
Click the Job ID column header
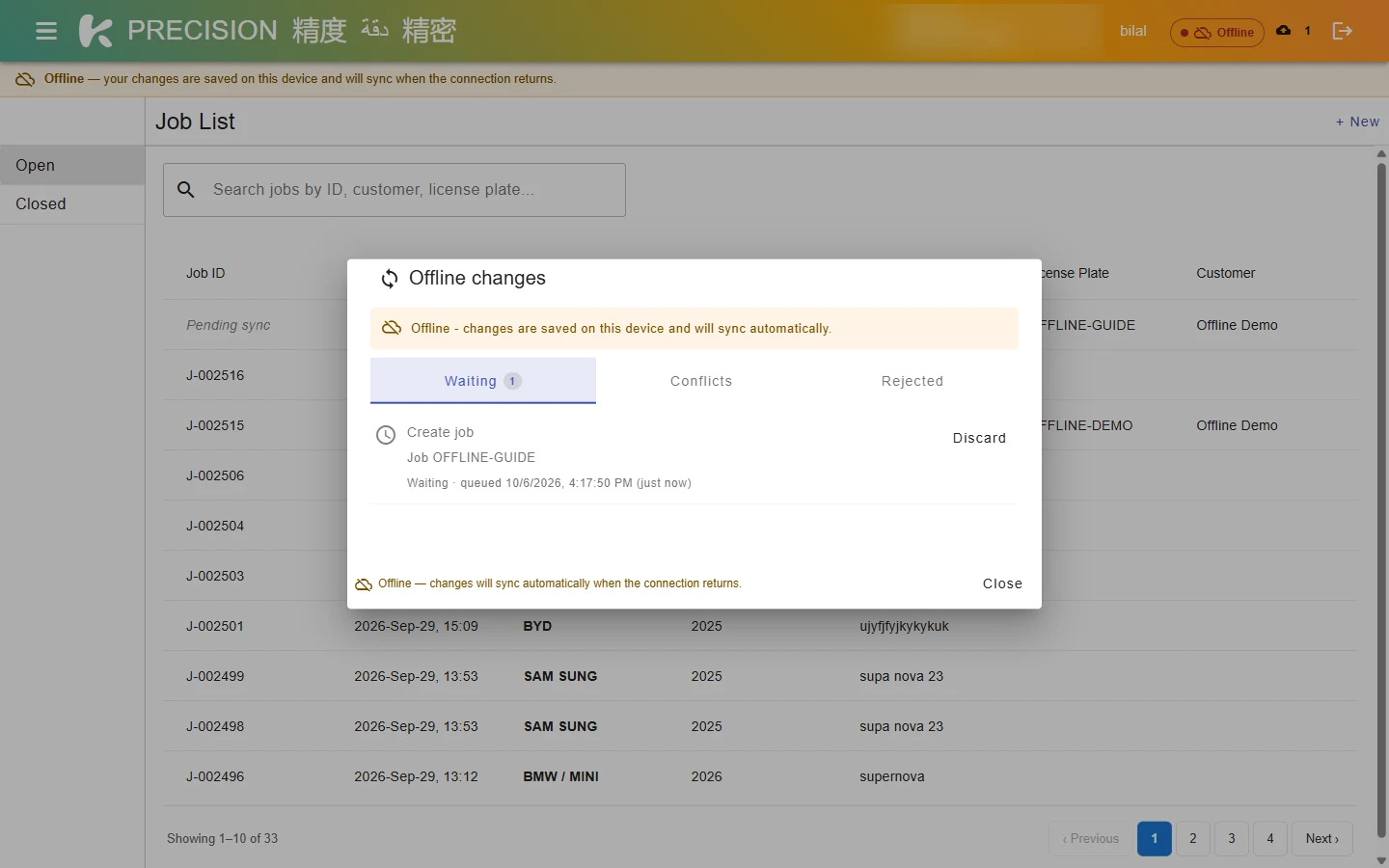pyautogui.click(x=205, y=273)
